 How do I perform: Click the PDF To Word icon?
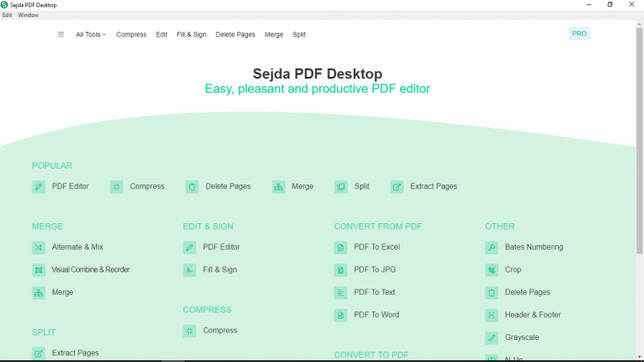(x=340, y=315)
